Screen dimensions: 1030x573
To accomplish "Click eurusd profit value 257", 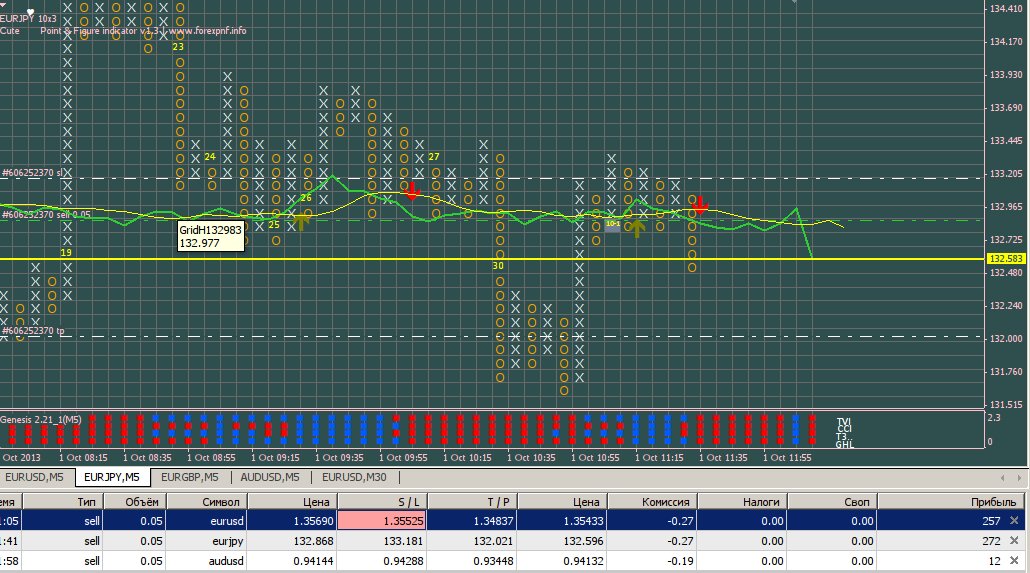I will pos(991,520).
